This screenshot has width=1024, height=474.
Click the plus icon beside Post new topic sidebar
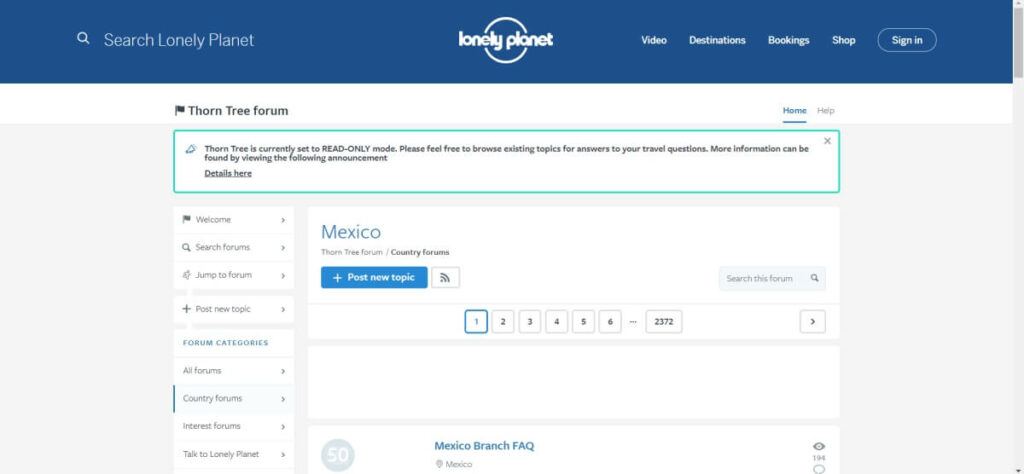(x=187, y=309)
